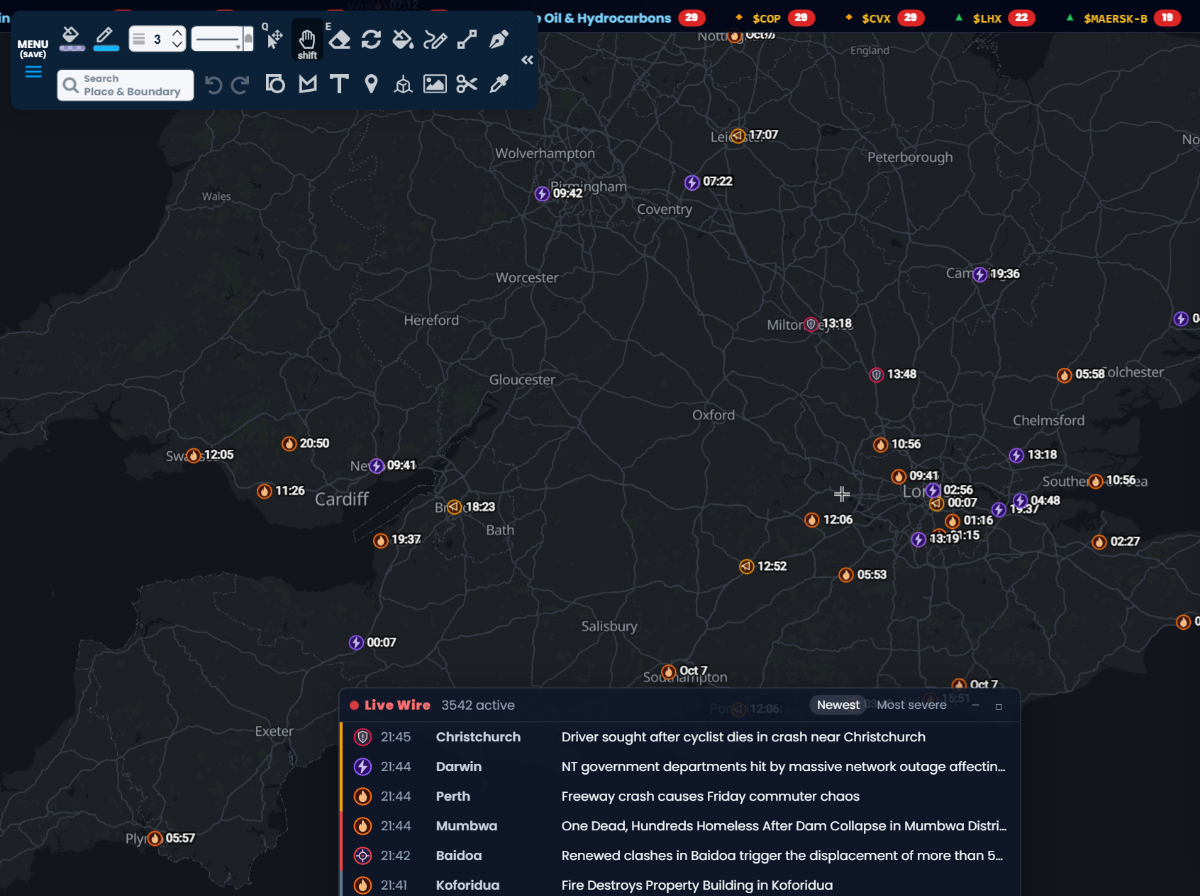Open the fill color bucket swatch
The height and width of the screenshot is (896, 1200).
point(71,39)
